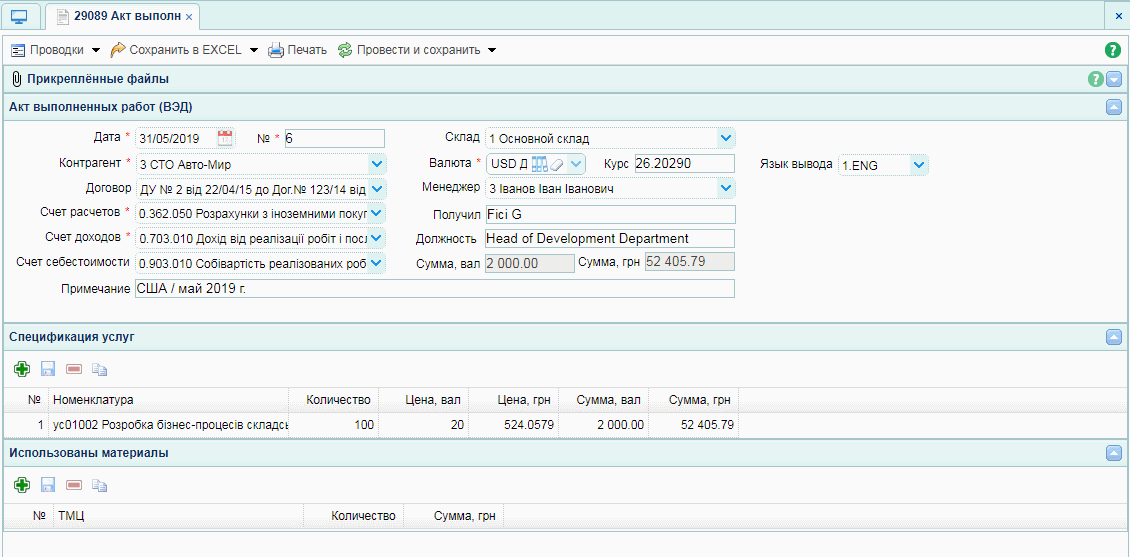The height and width of the screenshot is (557, 1130).
Task: Open the Договор dropdown
Action: point(377,190)
